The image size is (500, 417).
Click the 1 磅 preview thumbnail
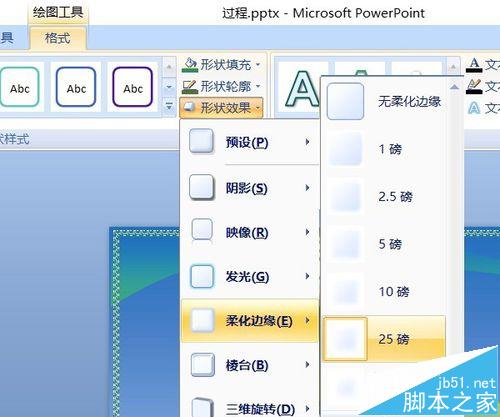point(345,149)
